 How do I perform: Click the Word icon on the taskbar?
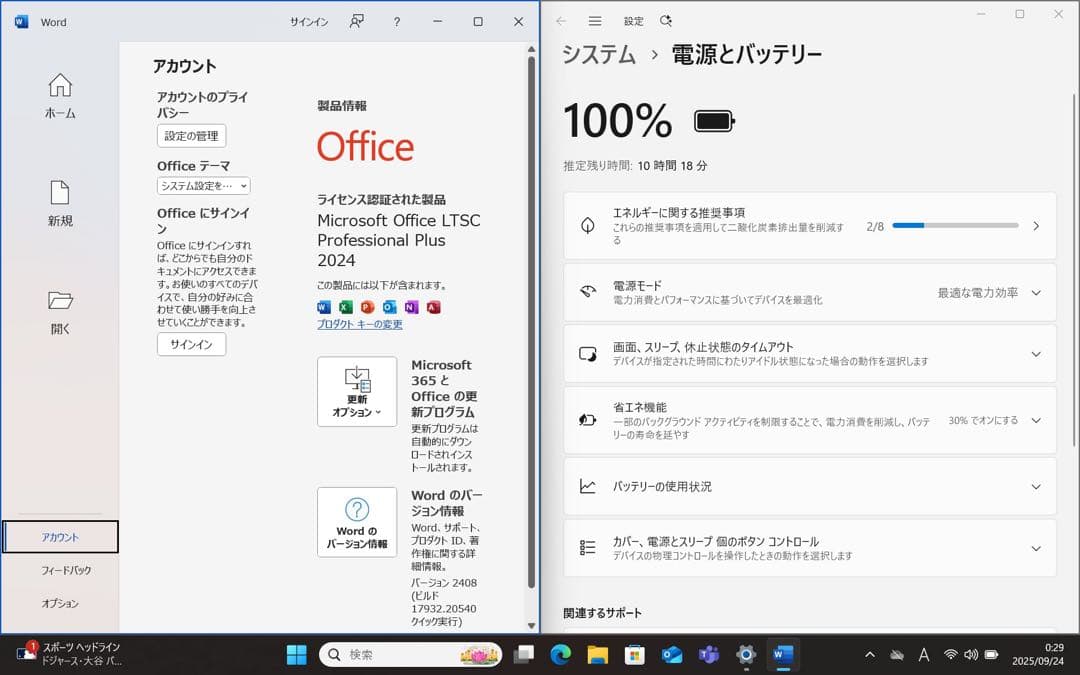click(783, 654)
